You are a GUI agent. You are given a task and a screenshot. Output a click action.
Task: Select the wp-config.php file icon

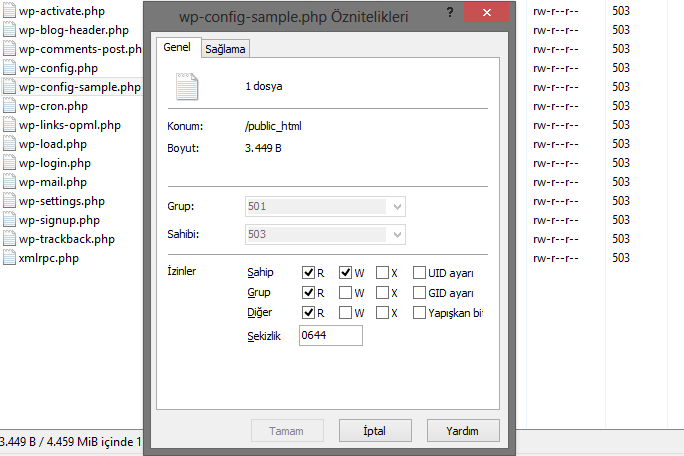pos(8,68)
